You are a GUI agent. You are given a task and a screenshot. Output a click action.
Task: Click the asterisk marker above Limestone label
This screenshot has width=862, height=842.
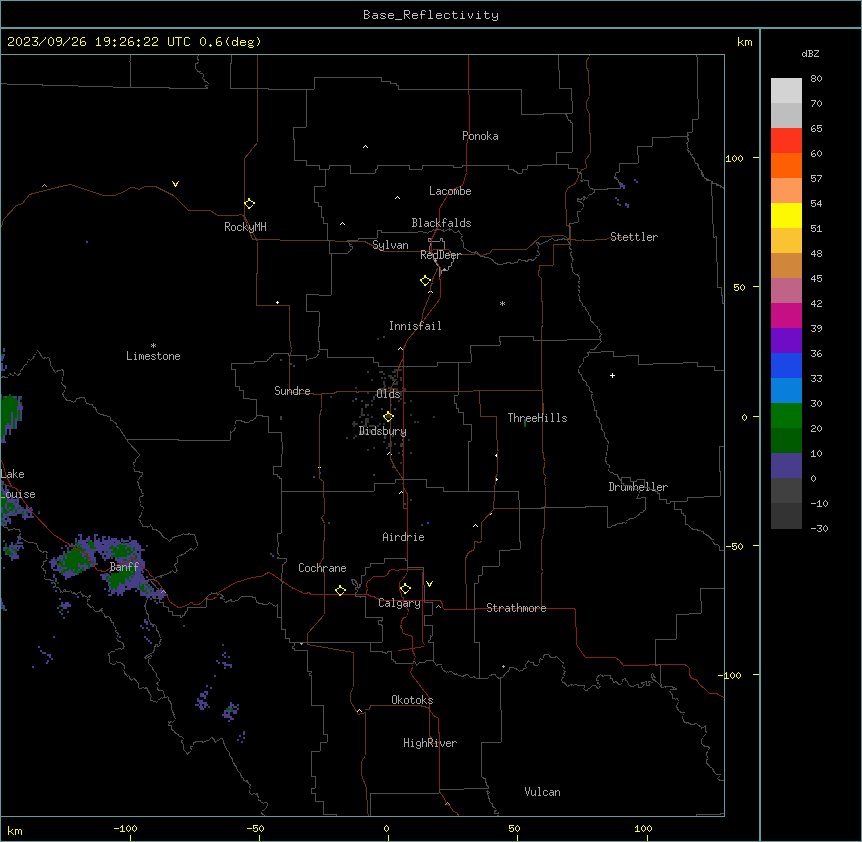153,345
